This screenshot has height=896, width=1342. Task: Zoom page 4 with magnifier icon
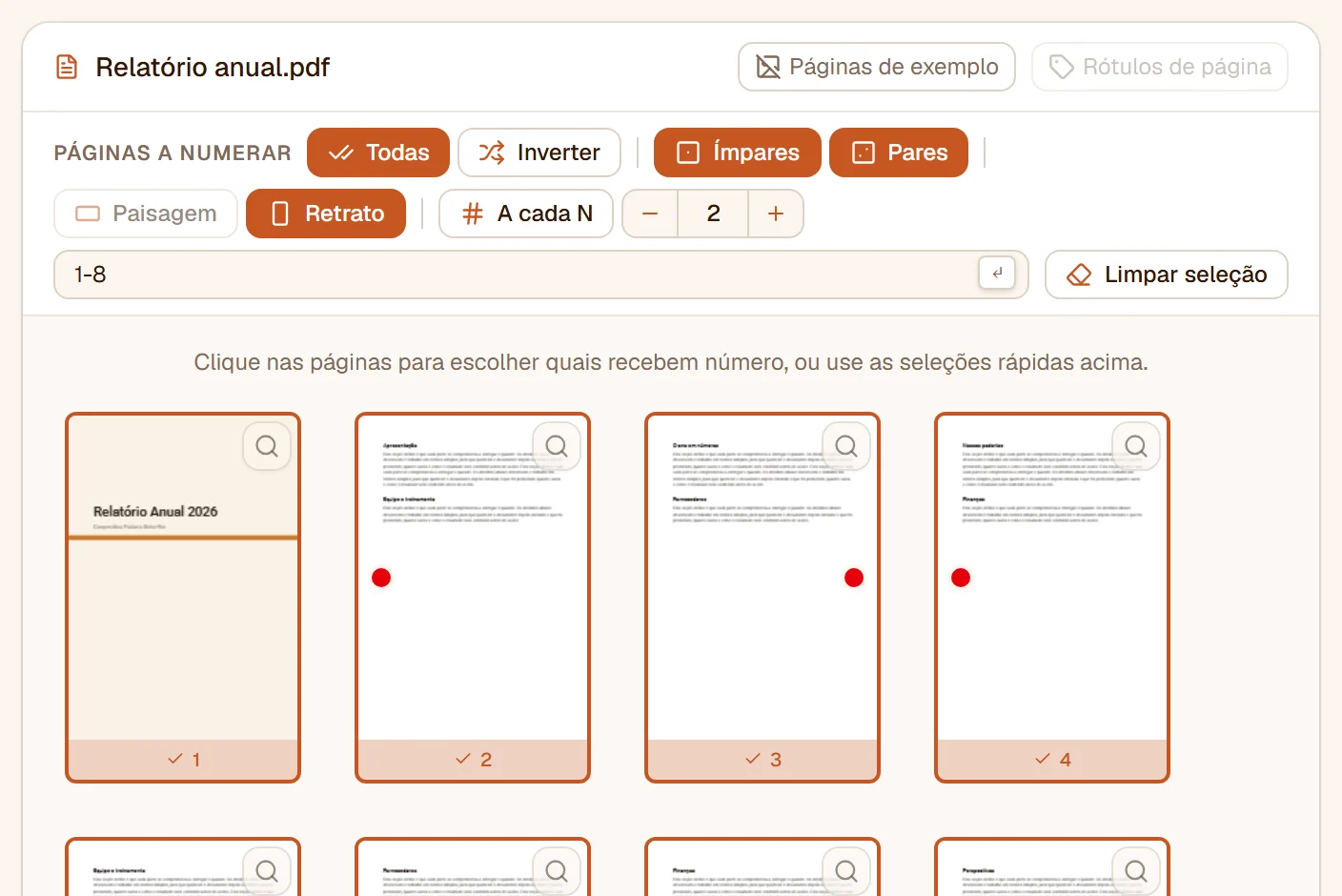(x=1136, y=446)
